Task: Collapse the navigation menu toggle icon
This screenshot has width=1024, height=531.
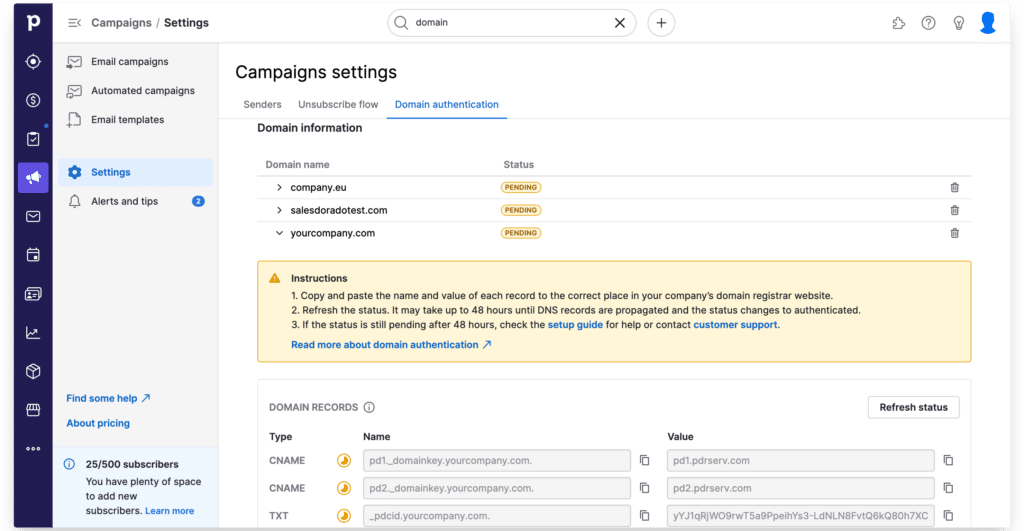Action: coord(74,23)
